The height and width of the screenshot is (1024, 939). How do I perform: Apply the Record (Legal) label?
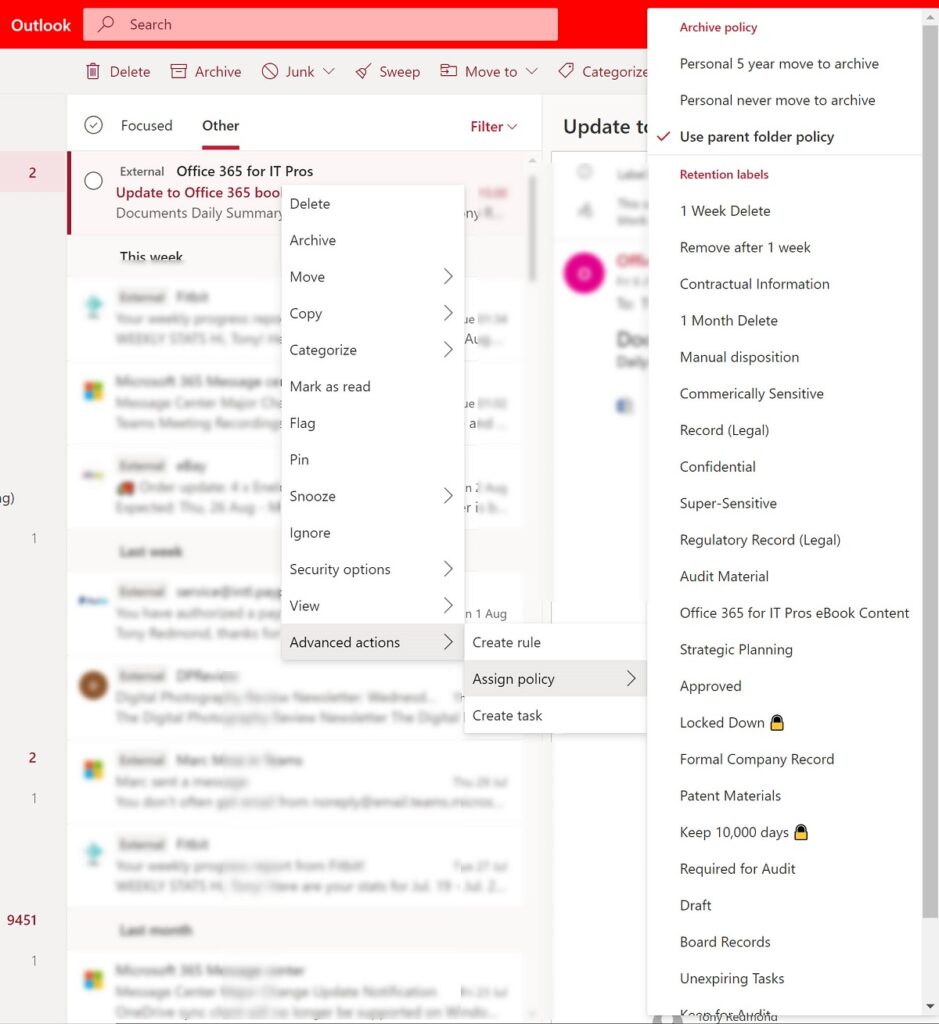click(x=784, y=430)
